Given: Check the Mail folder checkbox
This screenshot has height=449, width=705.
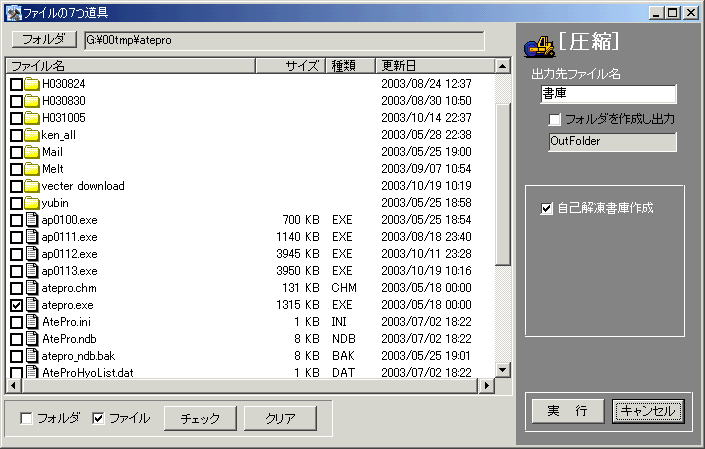Looking at the screenshot, I should pyautogui.click(x=16, y=152).
